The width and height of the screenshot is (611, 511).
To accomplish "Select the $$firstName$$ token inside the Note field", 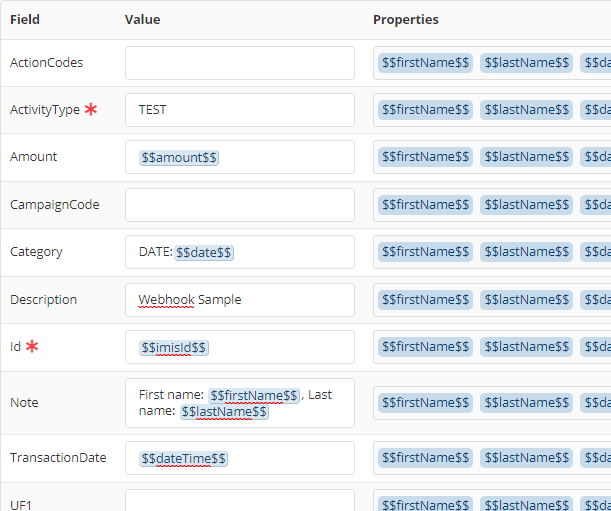I will [x=254, y=395].
